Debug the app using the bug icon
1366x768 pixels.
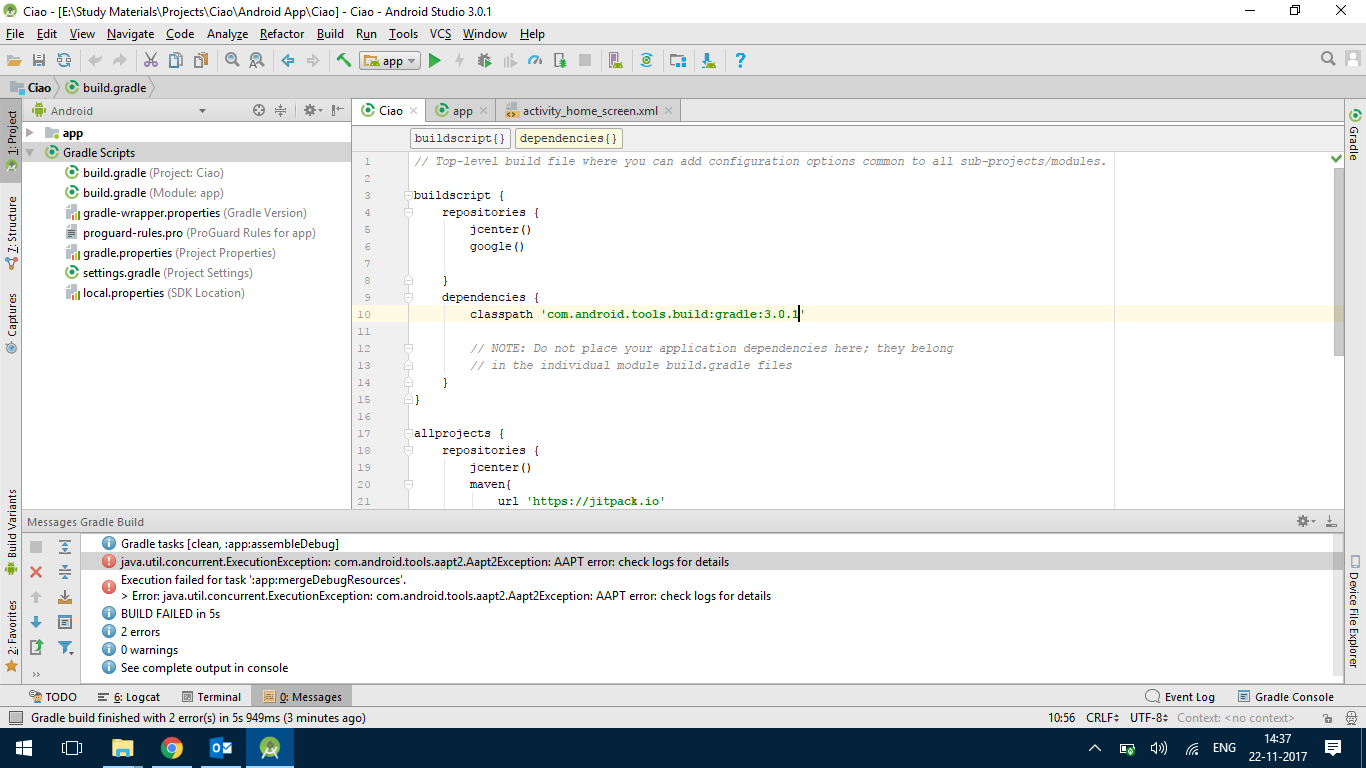484,61
